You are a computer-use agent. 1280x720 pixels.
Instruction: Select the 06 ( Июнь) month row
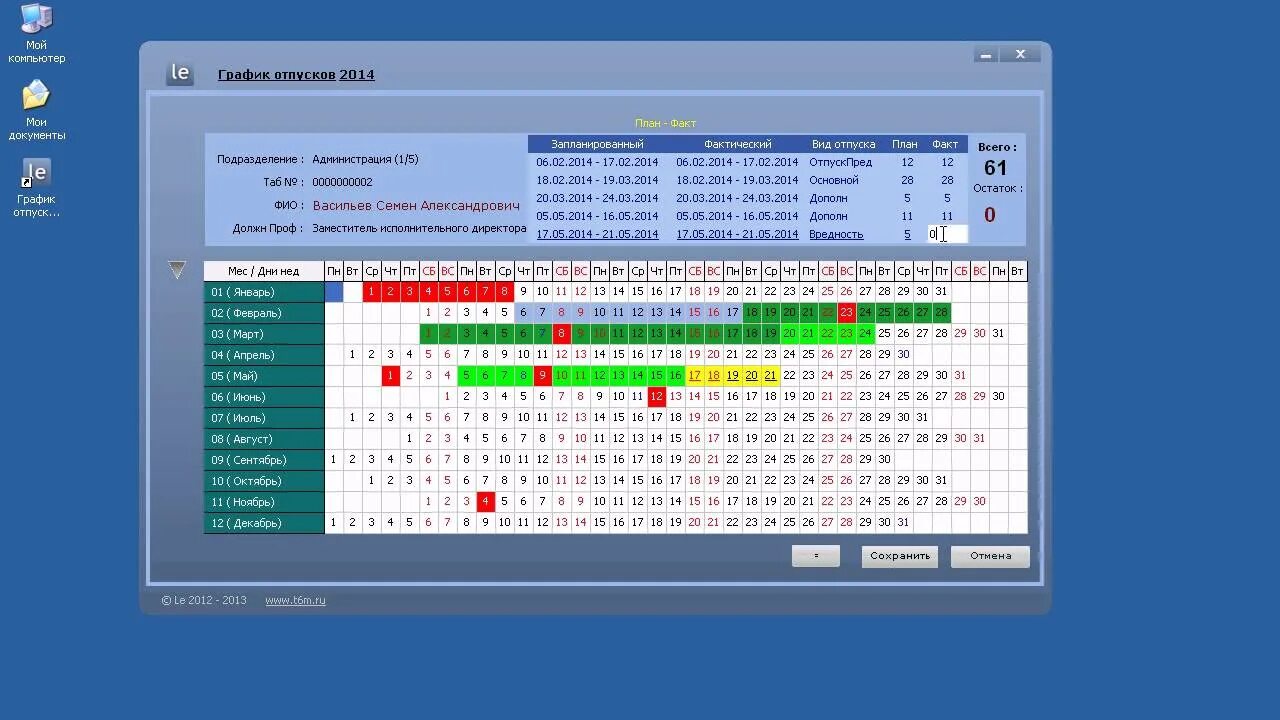264,397
